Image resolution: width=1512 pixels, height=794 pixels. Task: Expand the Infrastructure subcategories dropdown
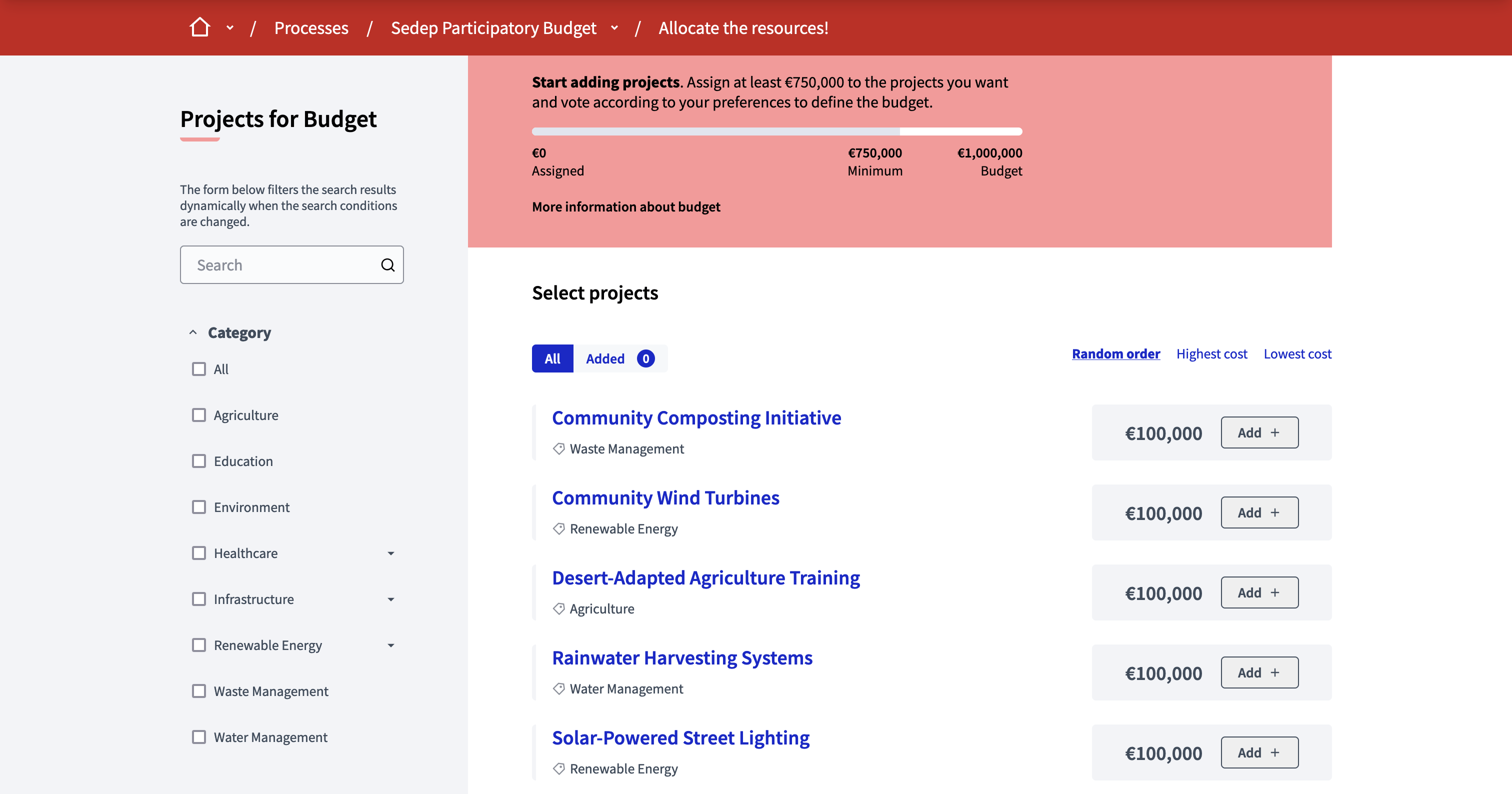(391, 599)
